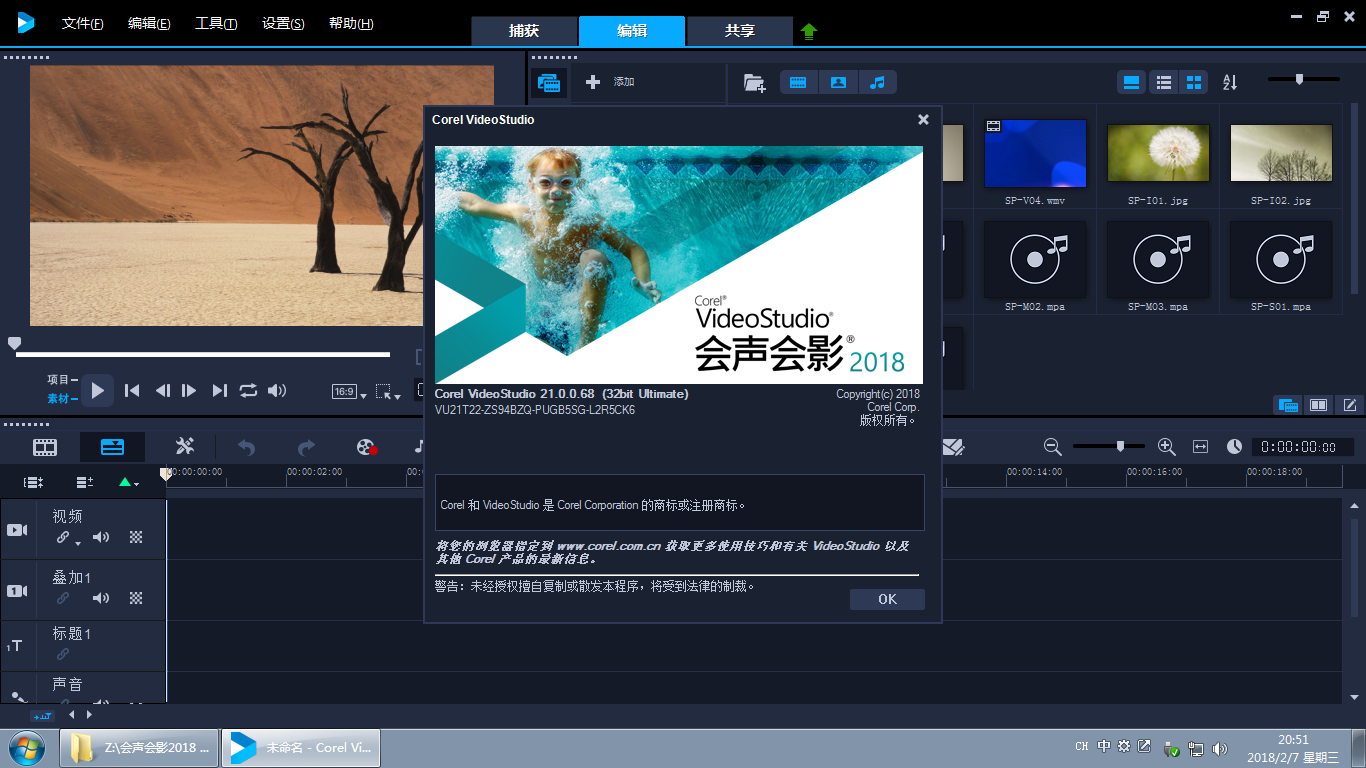Mute the 视频 track audio
Image resolution: width=1366 pixels, height=768 pixels.
tap(101, 538)
